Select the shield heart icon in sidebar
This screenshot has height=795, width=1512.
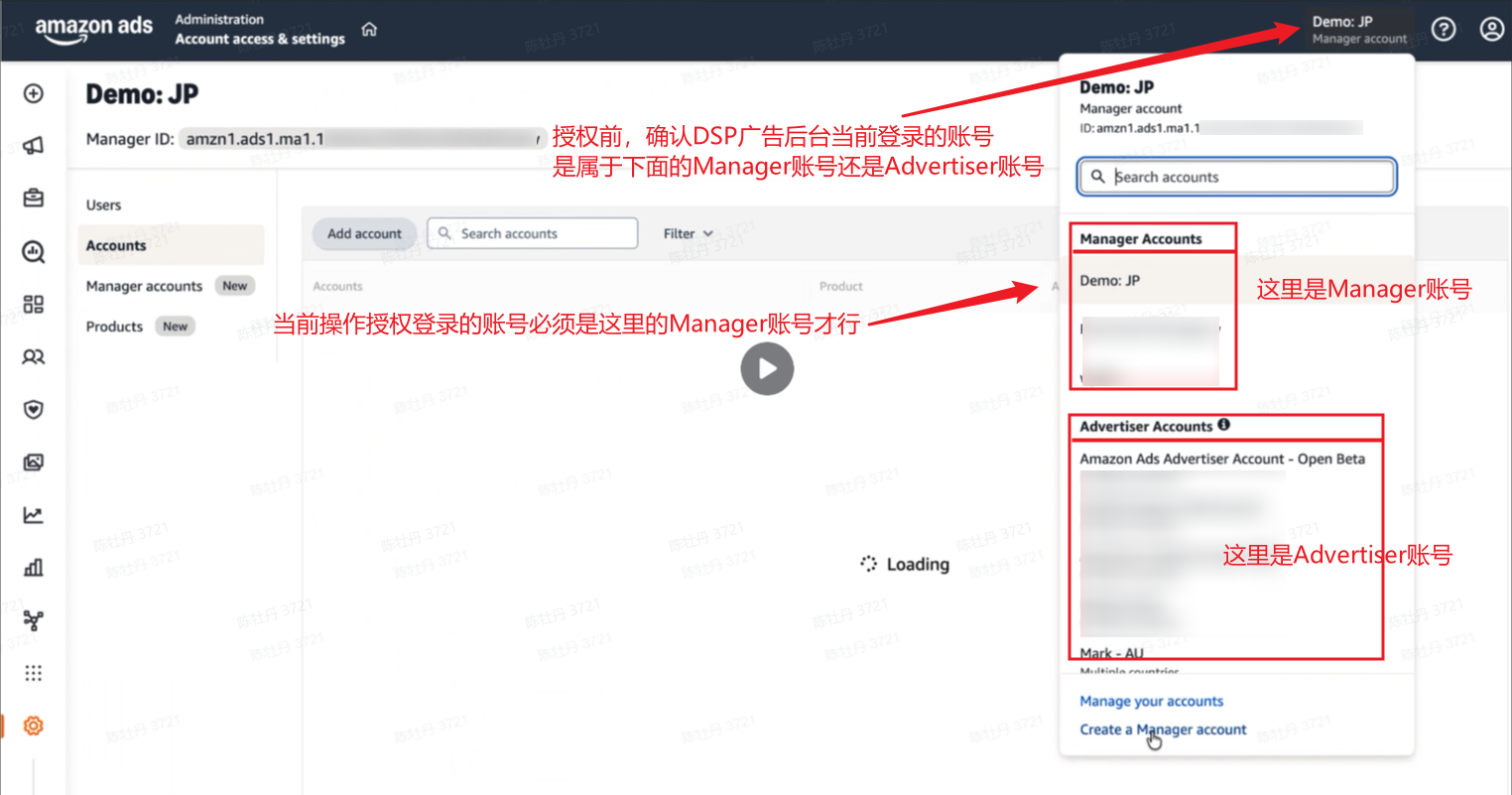pyautogui.click(x=34, y=409)
